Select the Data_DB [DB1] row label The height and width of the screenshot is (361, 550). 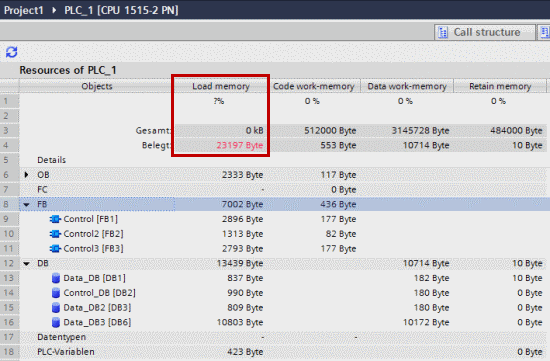[94, 278]
